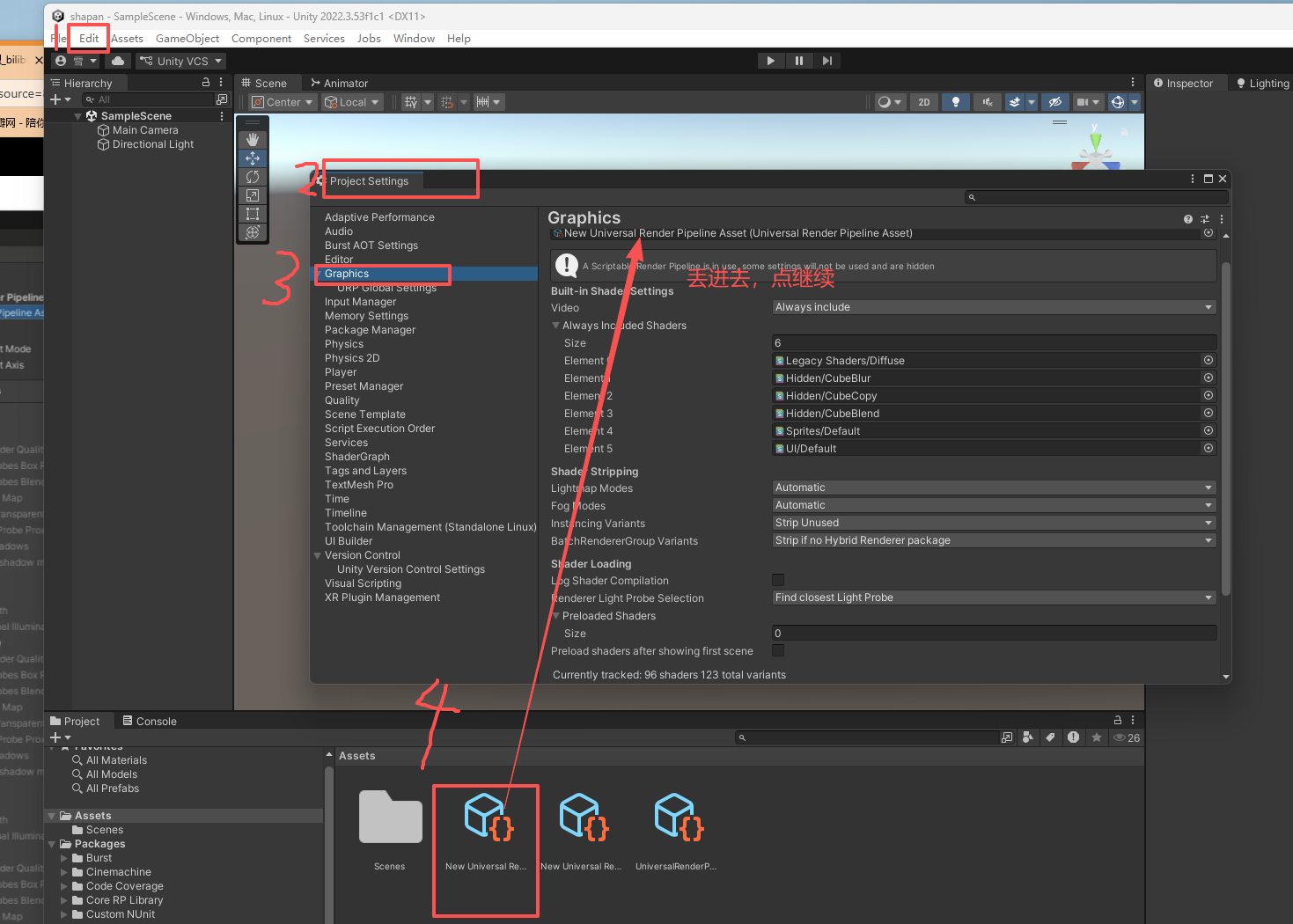This screenshot has width=1293, height=924.
Task: Toggle Scene effects layers icon
Action: [1015, 102]
